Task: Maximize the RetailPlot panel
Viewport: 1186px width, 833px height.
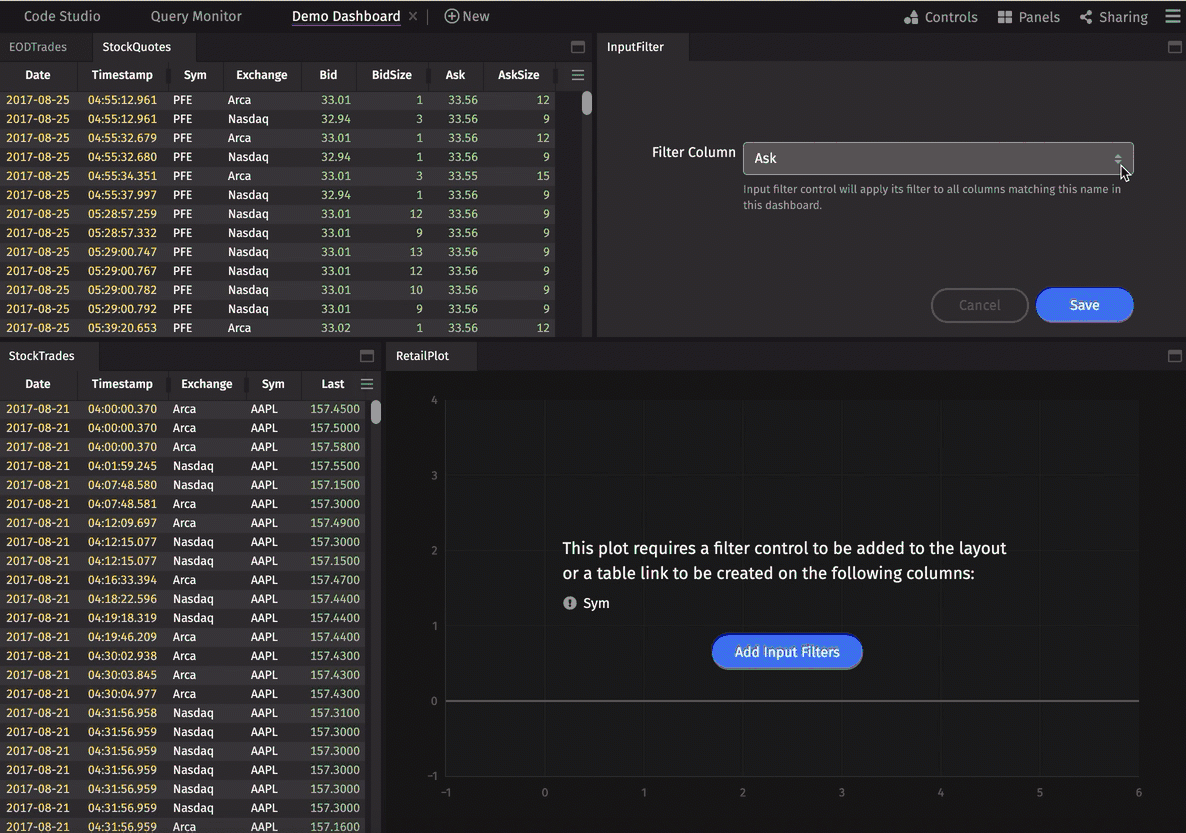Action: click(1174, 356)
